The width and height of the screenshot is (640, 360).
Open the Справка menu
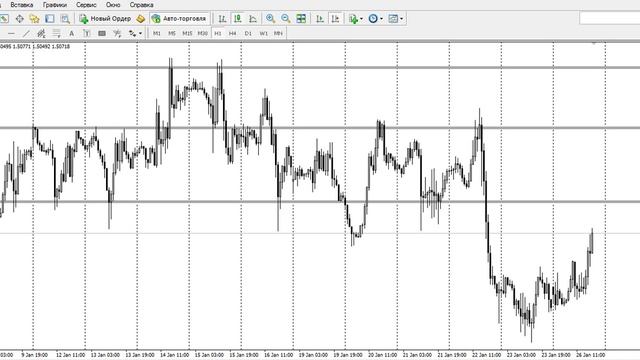(x=141, y=5)
